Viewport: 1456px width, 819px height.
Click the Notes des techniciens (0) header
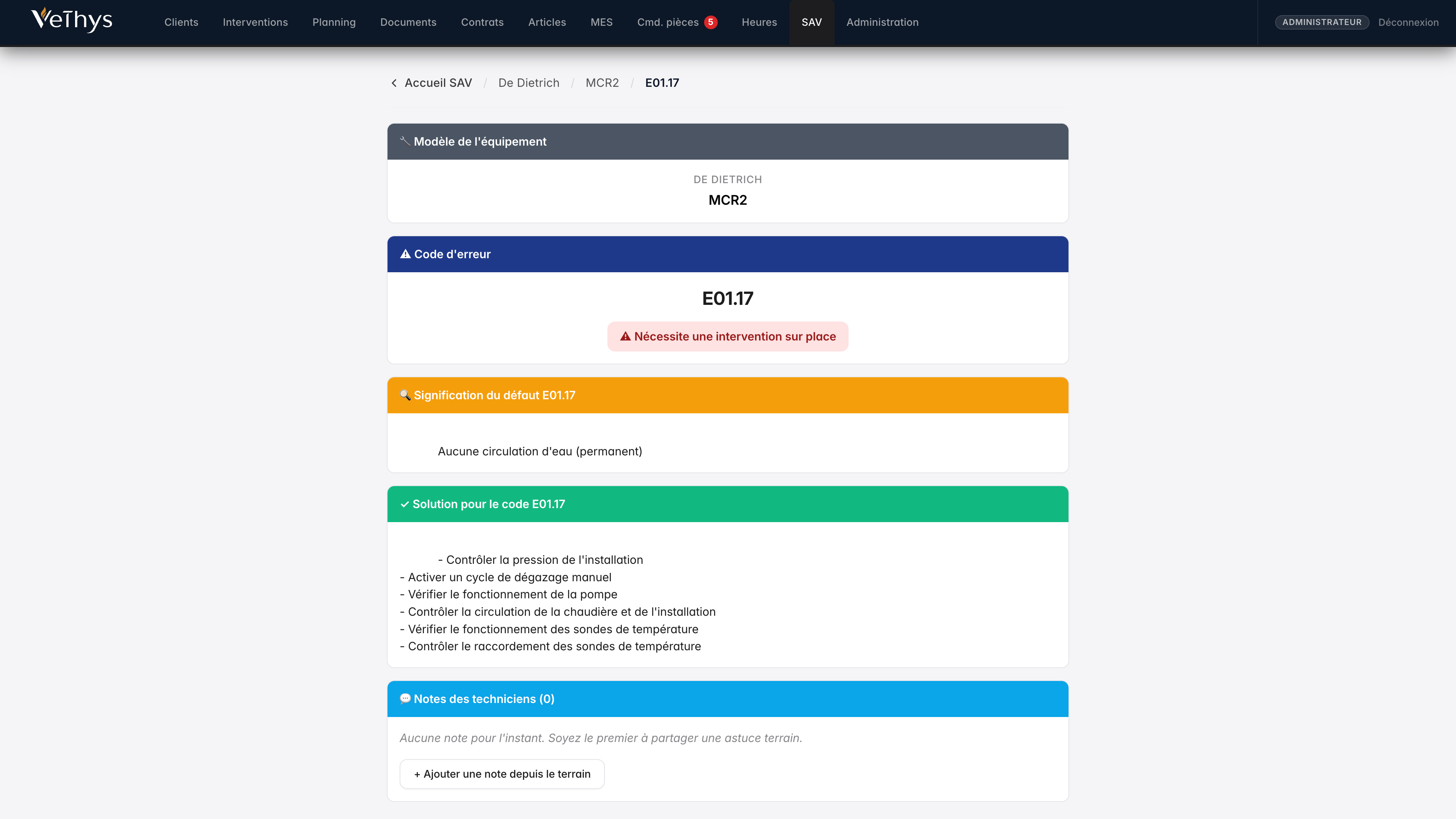pos(728,699)
